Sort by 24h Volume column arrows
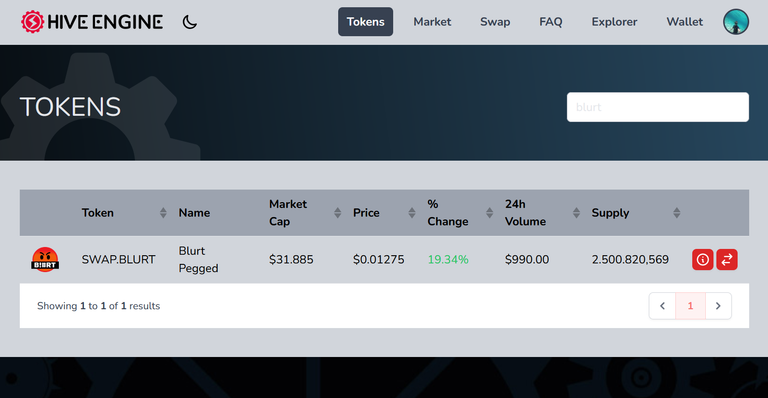This screenshot has width=768, height=398. click(576, 213)
